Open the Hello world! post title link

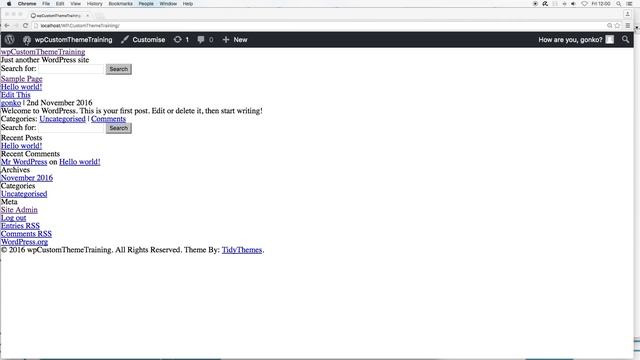coord(21,87)
